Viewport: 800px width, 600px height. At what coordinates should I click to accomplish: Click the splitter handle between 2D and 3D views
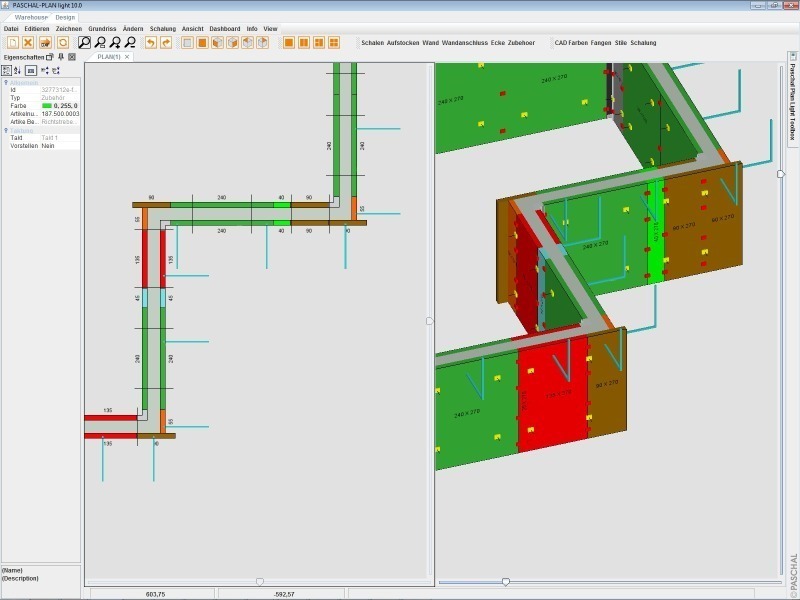tap(430, 321)
